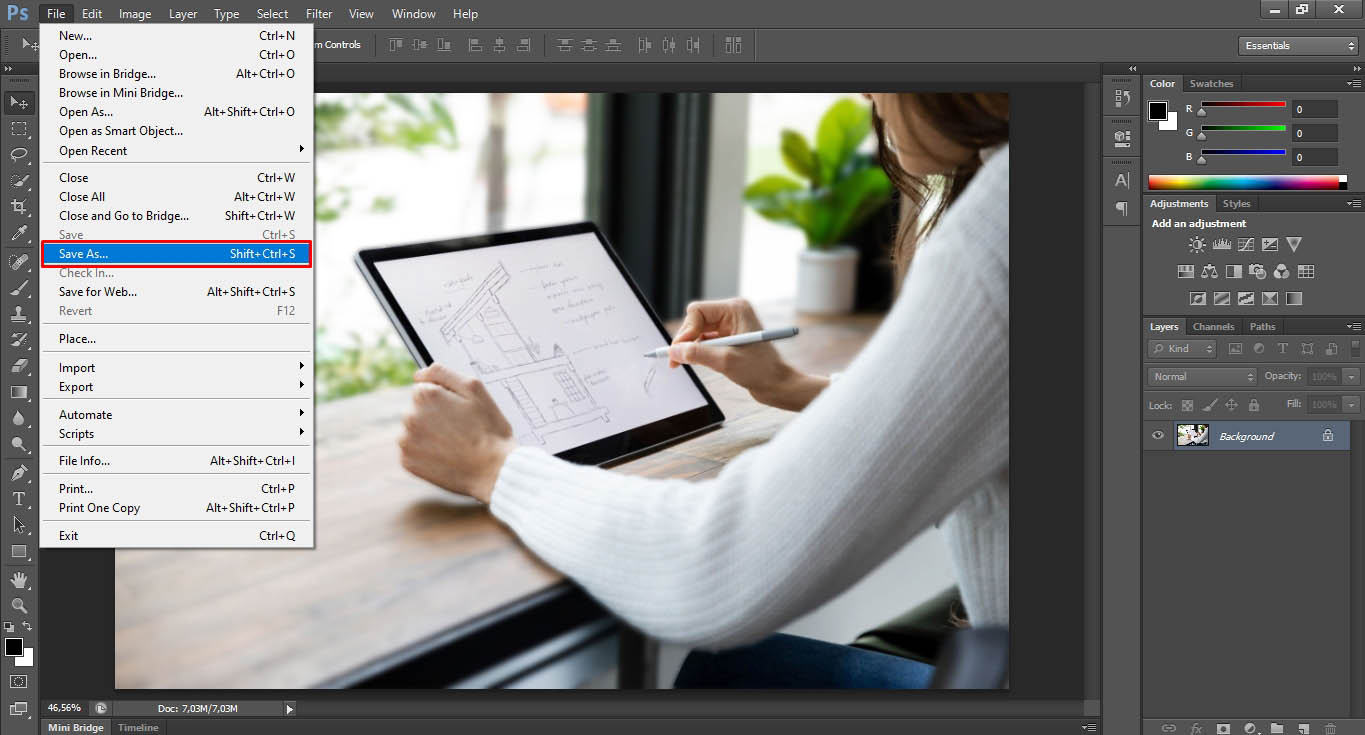
Task: Hide the Background layer visibility
Action: click(1157, 435)
